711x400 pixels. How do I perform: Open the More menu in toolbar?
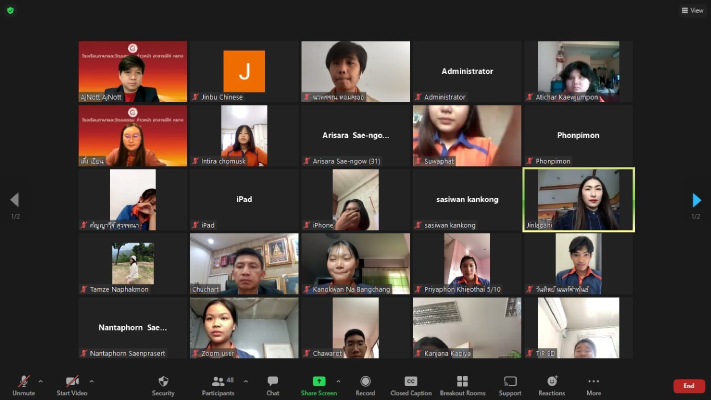coord(594,385)
